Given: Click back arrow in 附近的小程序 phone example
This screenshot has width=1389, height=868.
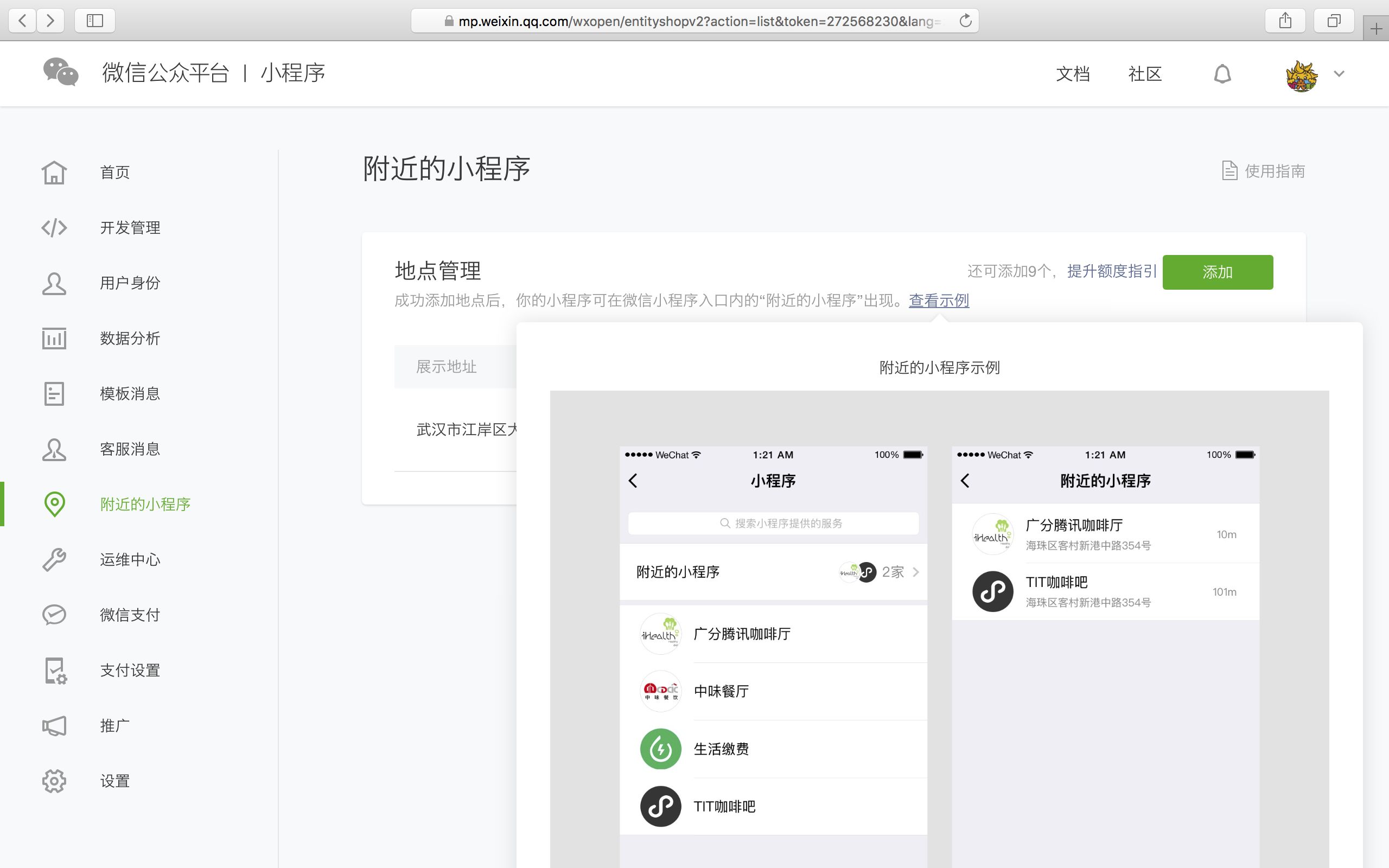Looking at the screenshot, I should (x=965, y=481).
